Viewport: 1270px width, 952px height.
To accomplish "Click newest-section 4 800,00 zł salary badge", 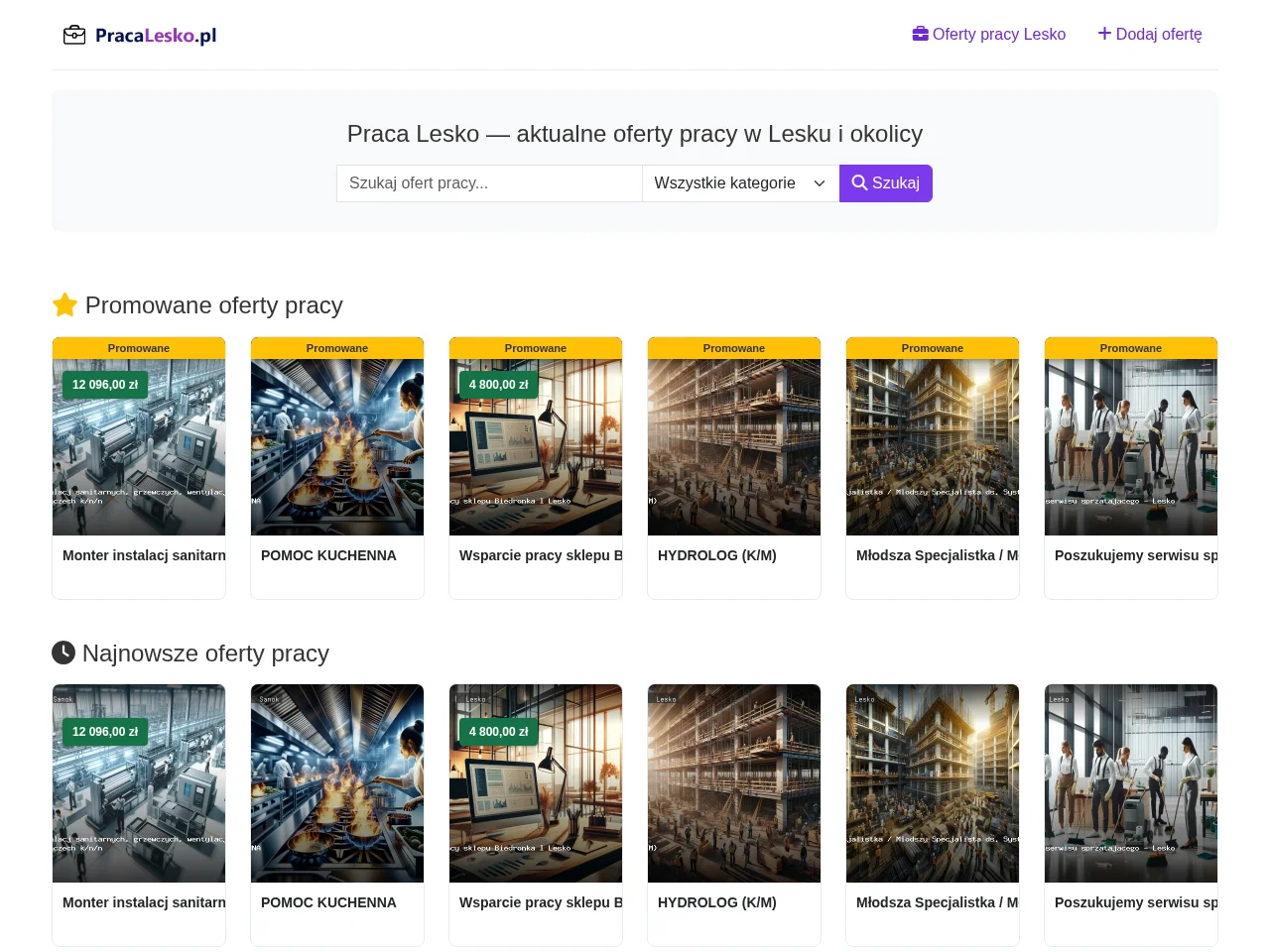I will coord(499,732).
